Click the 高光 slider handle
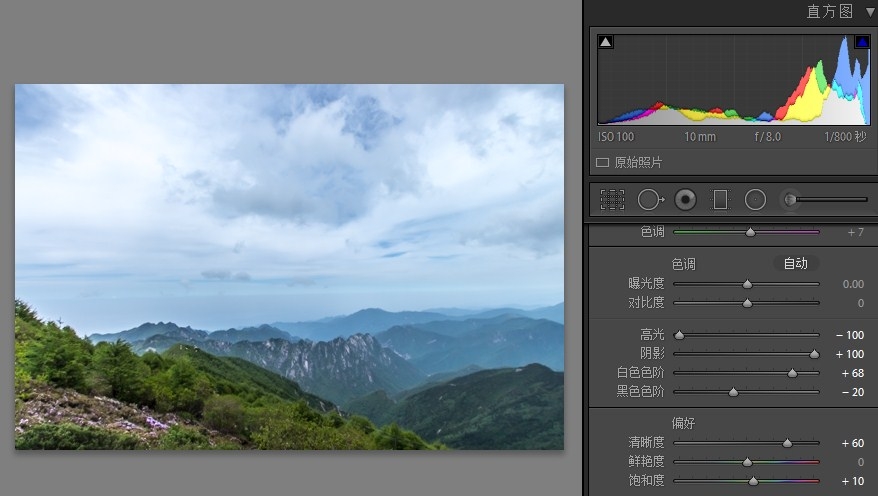The height and width of the screenshot is (496, 878). click(x=679, y=335)
